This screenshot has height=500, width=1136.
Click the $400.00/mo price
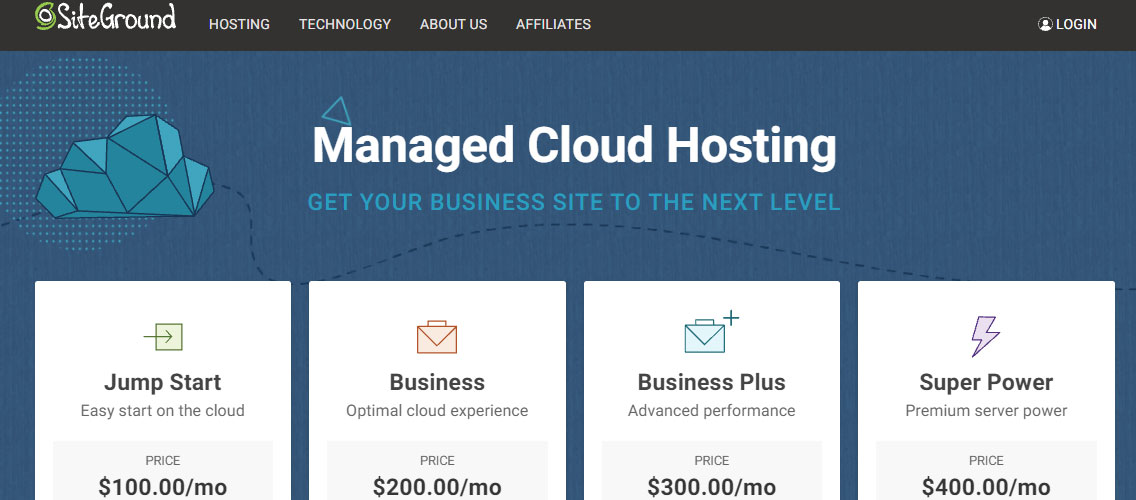(x=986, y=487)
